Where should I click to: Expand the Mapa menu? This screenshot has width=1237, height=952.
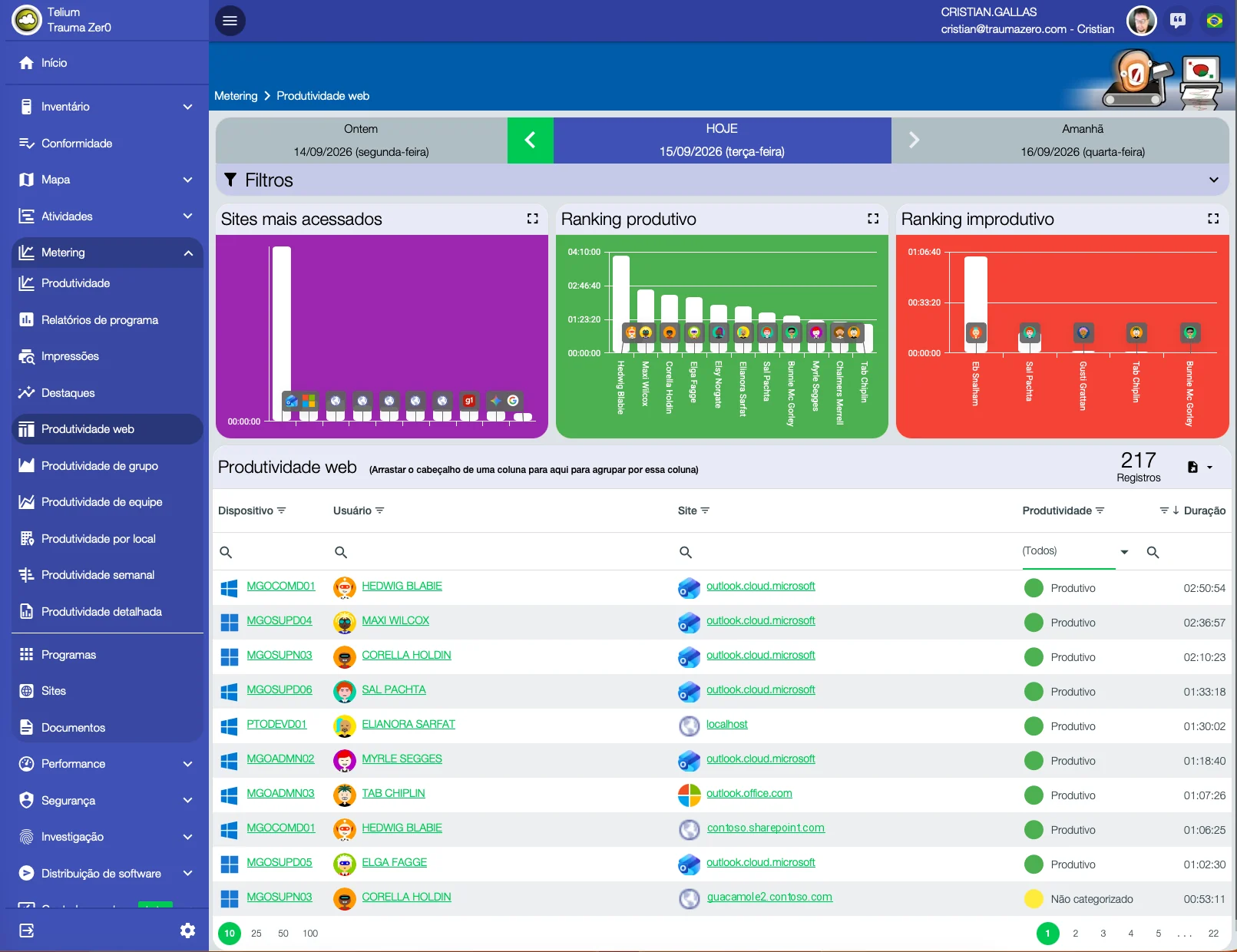point(107,180)
